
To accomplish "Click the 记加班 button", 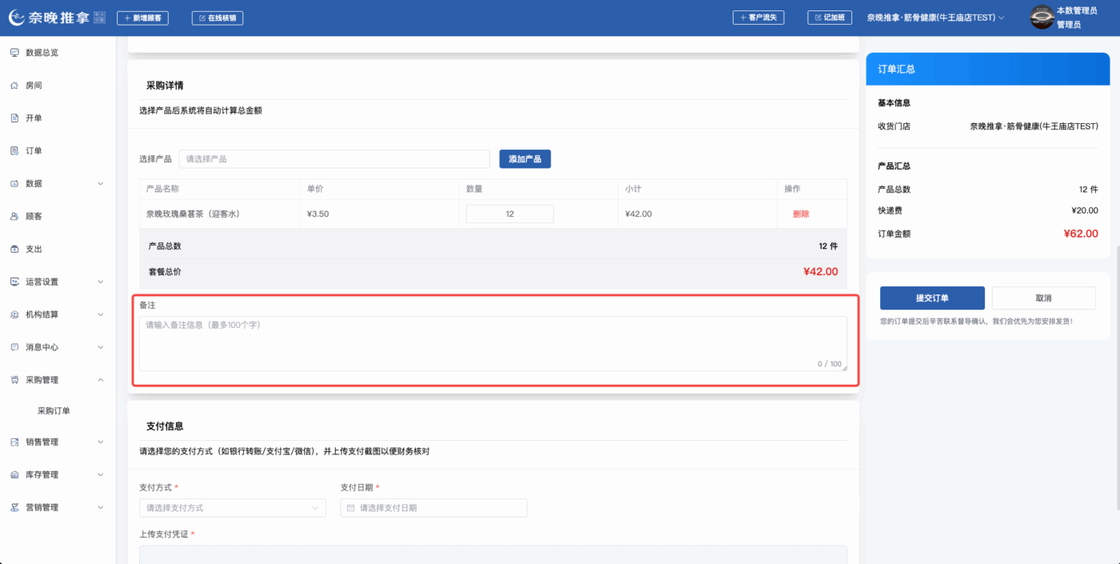I will (829, 18).
